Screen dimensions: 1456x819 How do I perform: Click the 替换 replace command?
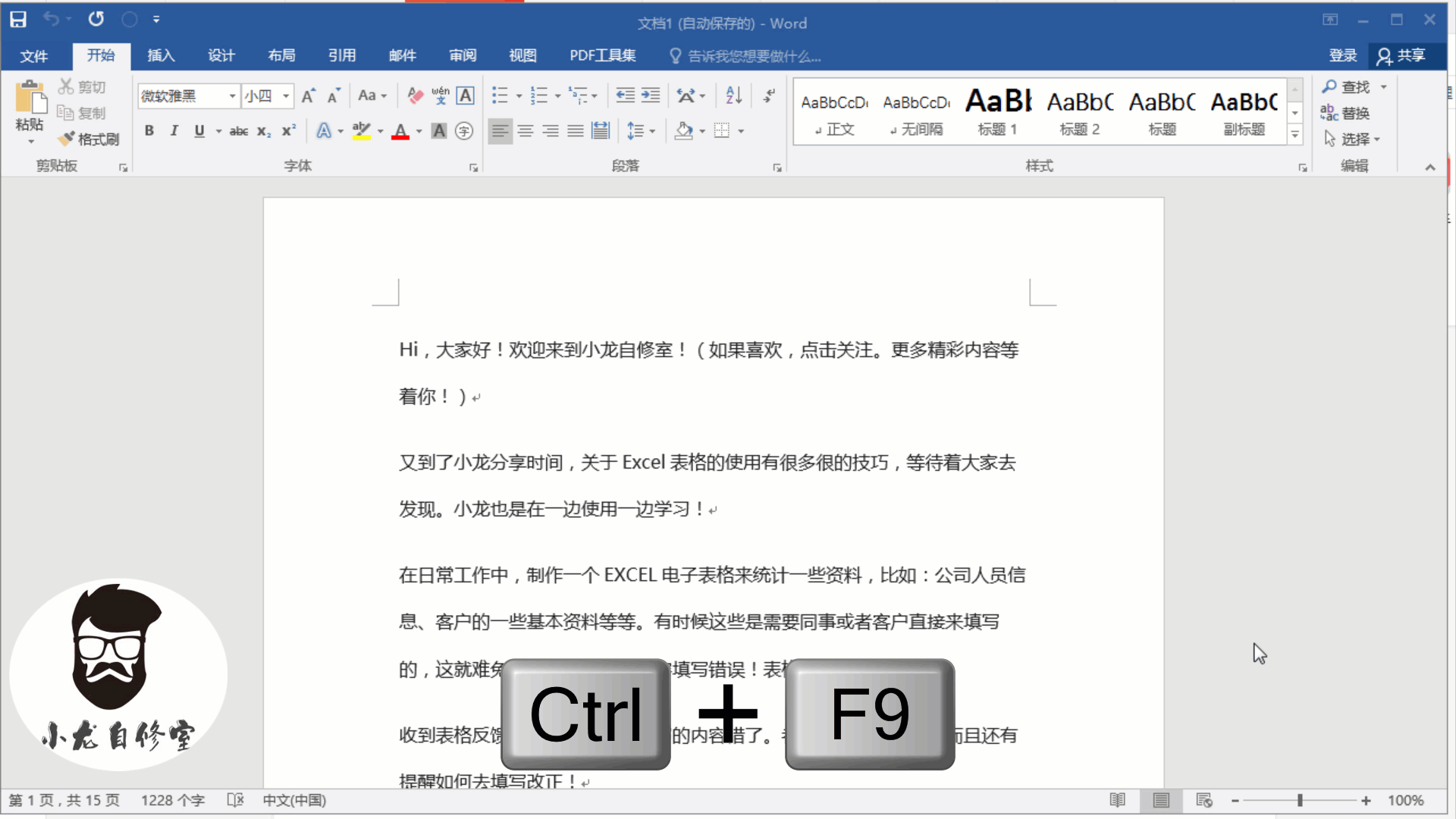[1354, 113]
